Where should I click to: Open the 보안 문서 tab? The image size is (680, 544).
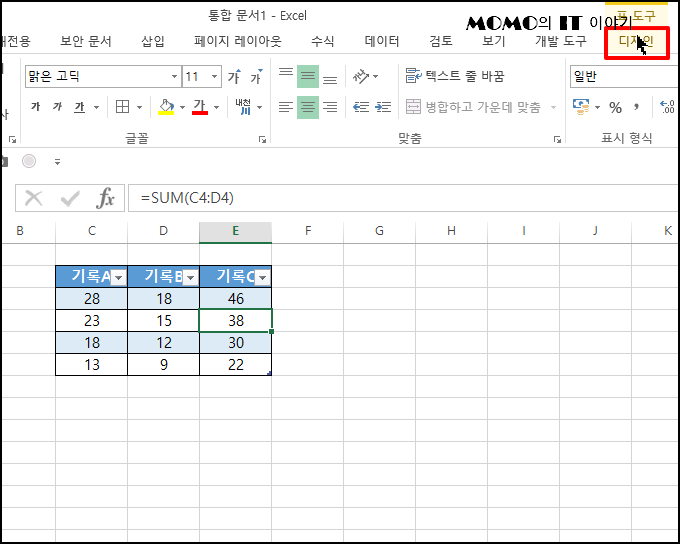coord(86,41)
